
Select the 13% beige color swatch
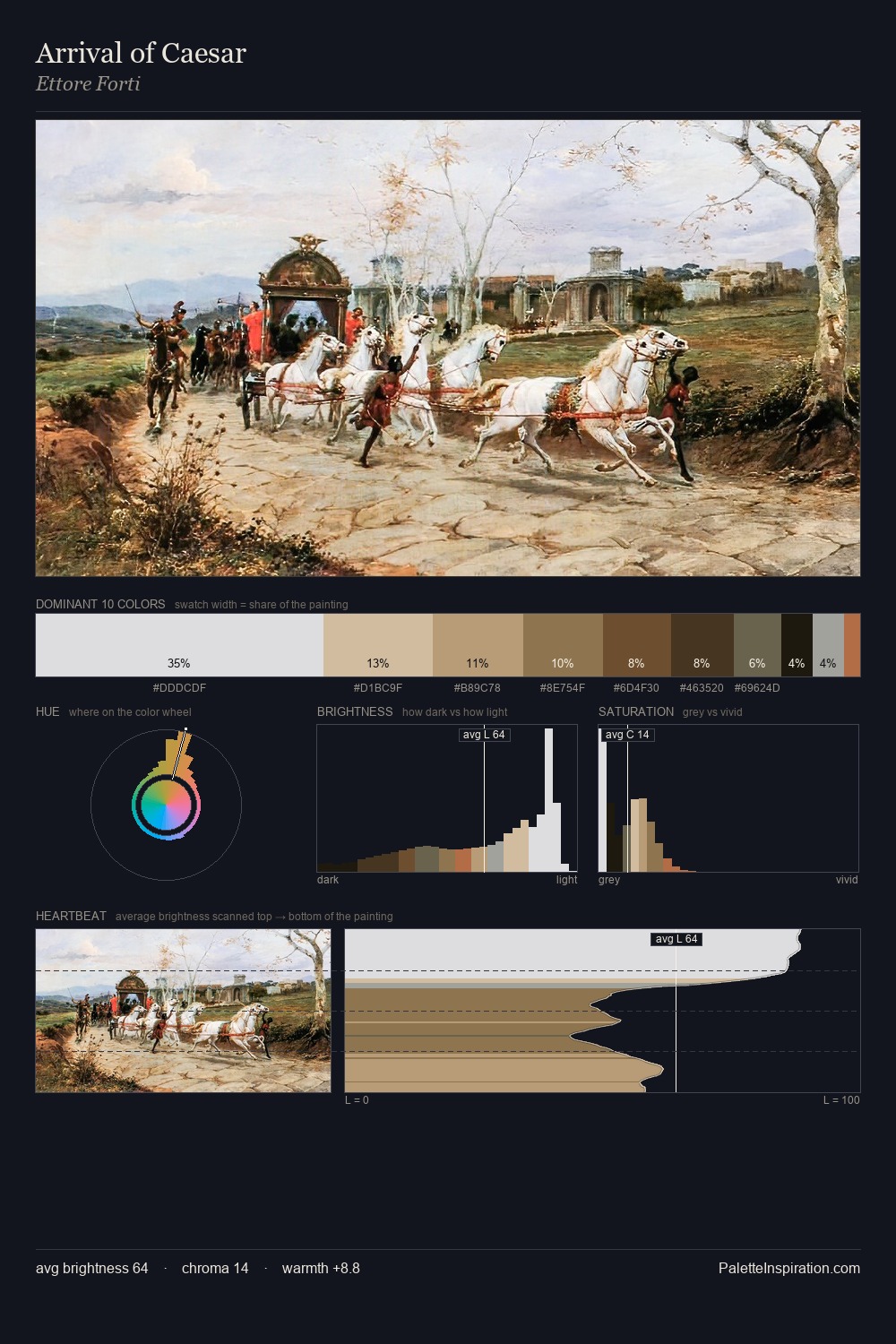point(378,645)
